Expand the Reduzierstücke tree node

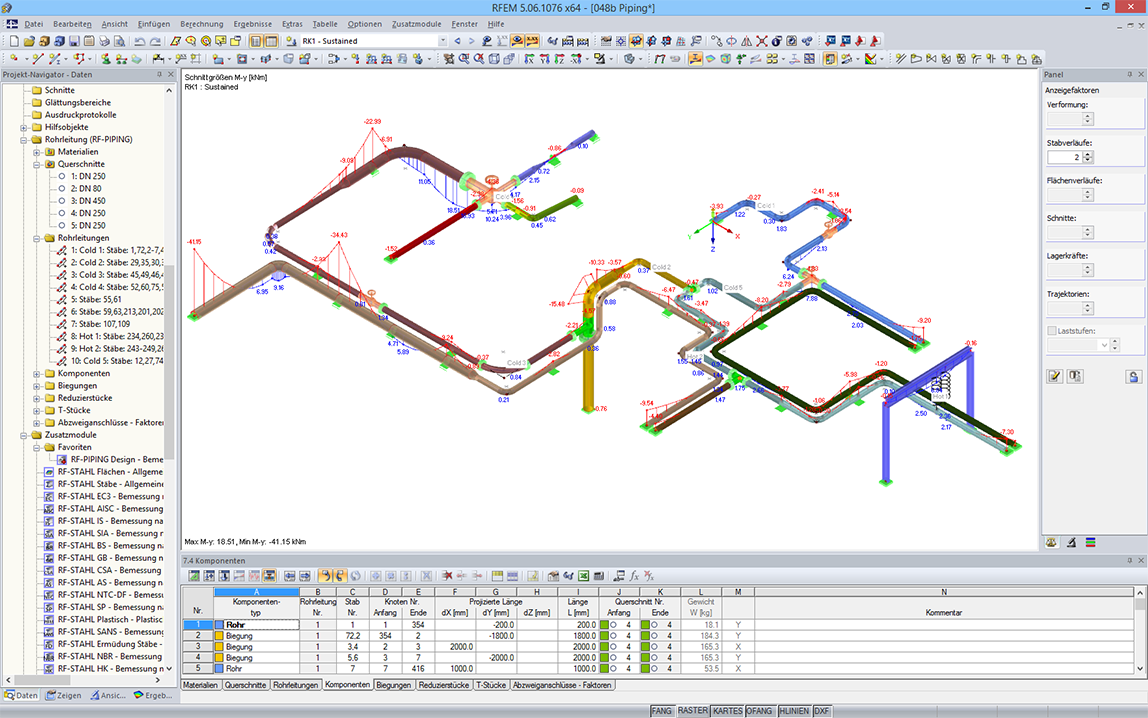(x=37, y=398)
